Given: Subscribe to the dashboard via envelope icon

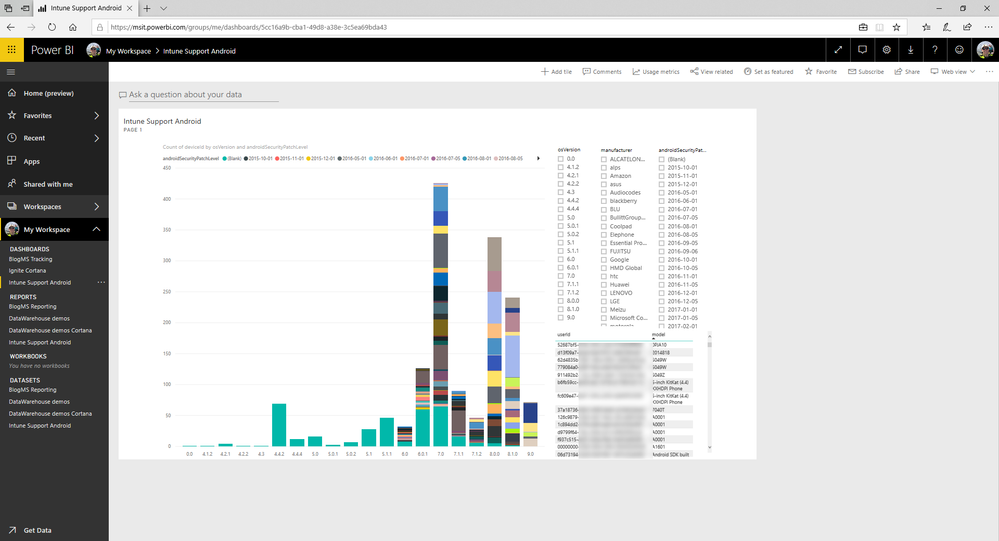Looking at the screenshot, I should click(866, 71).
